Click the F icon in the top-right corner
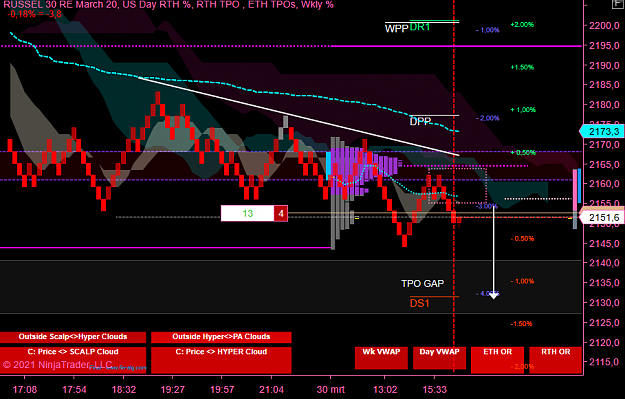 coord(619,3)
